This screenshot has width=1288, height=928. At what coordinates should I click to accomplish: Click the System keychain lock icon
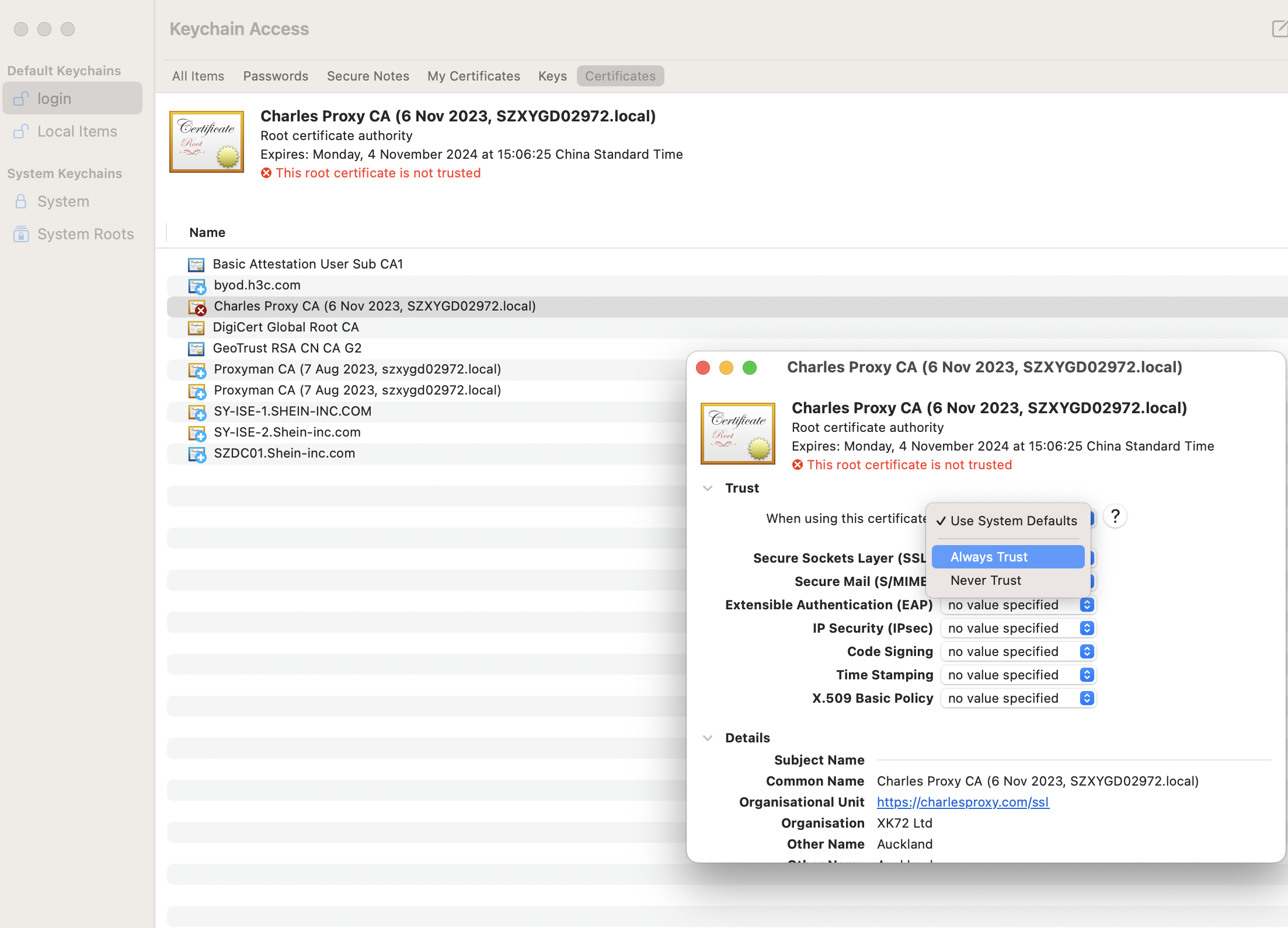coord(21,201)
